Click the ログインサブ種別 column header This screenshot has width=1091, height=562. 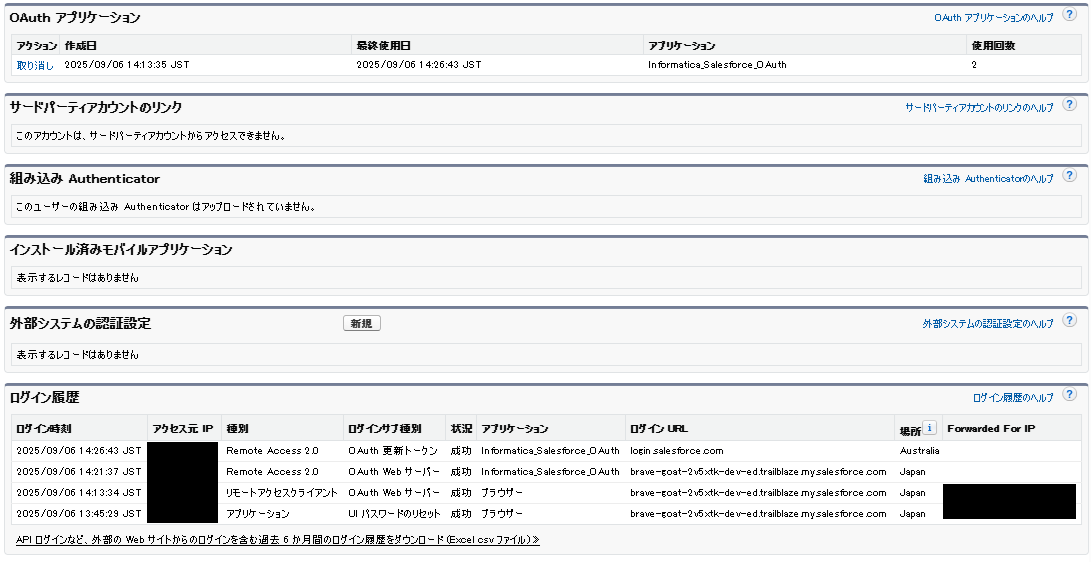(x=385, y=429)
